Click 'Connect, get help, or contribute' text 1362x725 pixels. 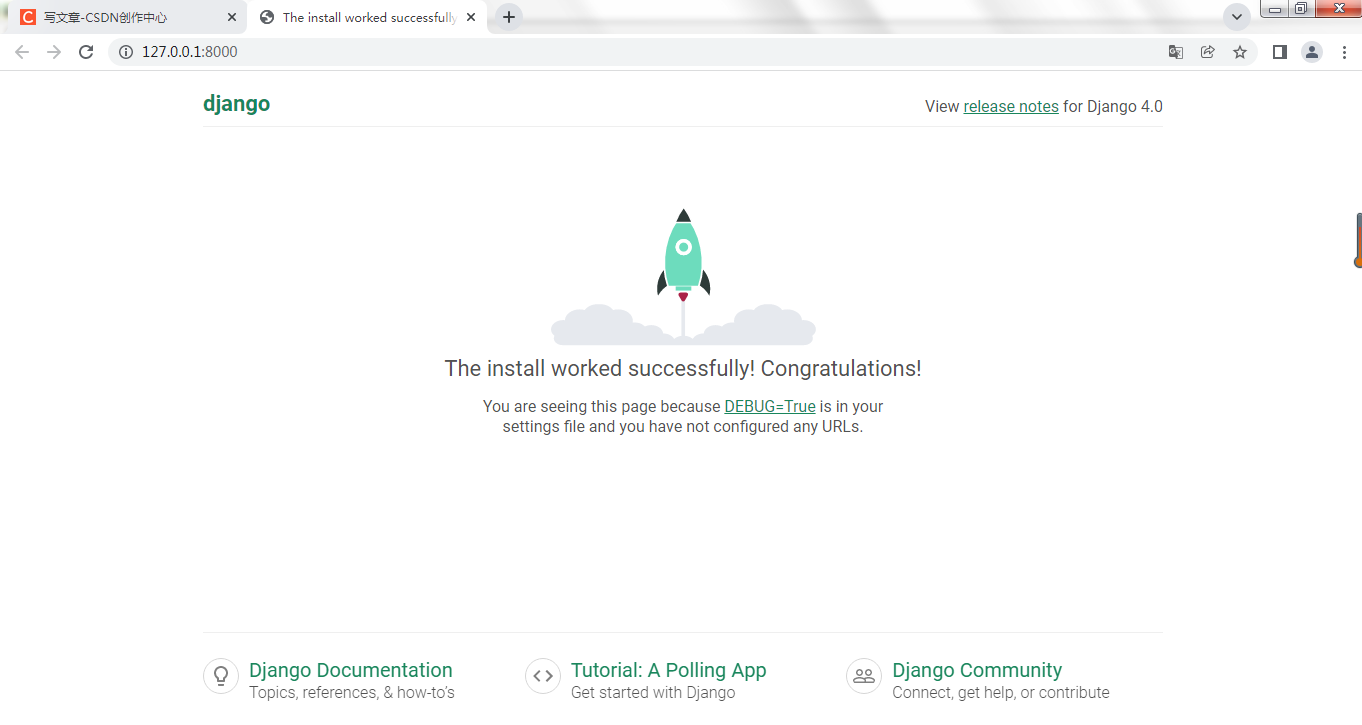1001,692
